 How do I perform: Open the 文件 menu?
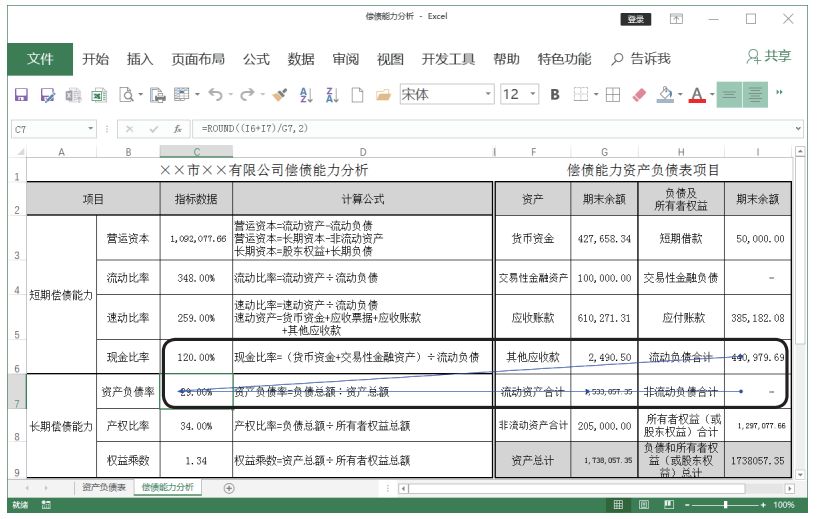click(40, 59)
